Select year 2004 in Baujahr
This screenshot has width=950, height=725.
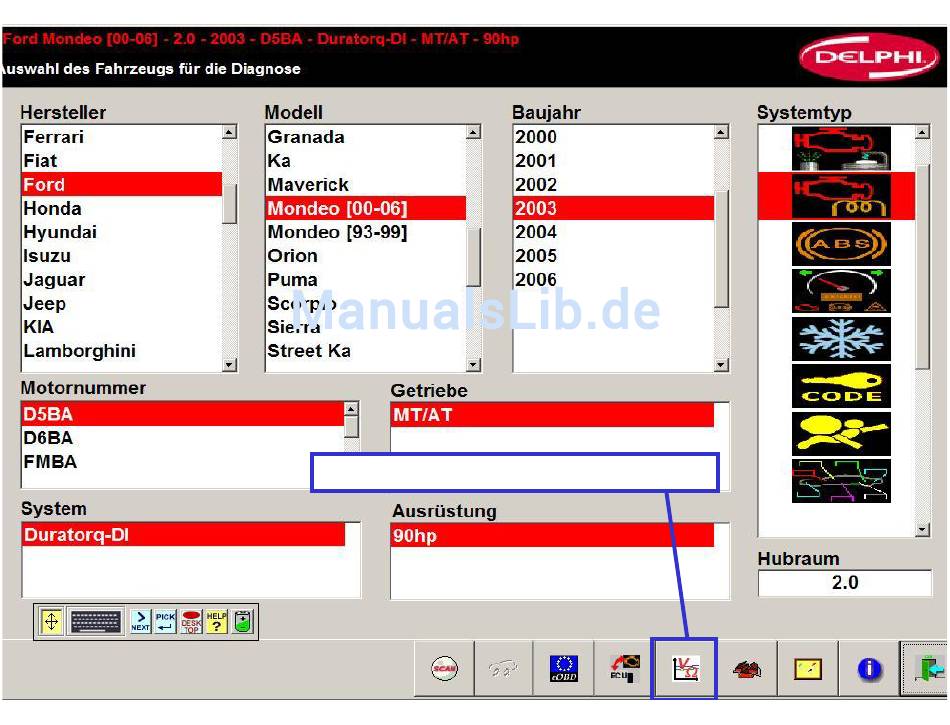click(614, 232)
